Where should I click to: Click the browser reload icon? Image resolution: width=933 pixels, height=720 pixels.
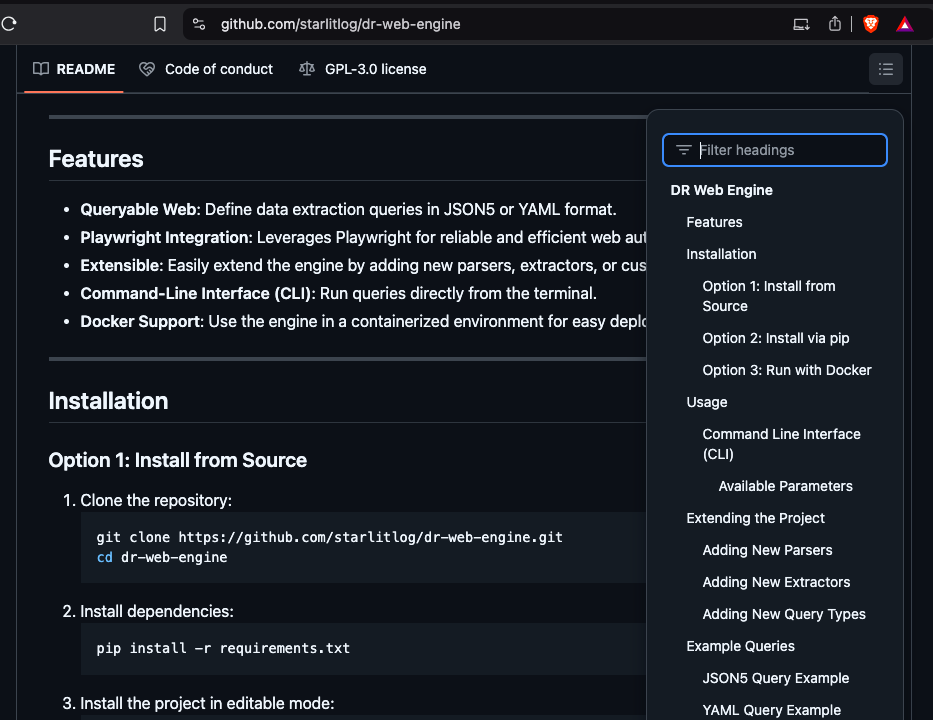(8, 24)
